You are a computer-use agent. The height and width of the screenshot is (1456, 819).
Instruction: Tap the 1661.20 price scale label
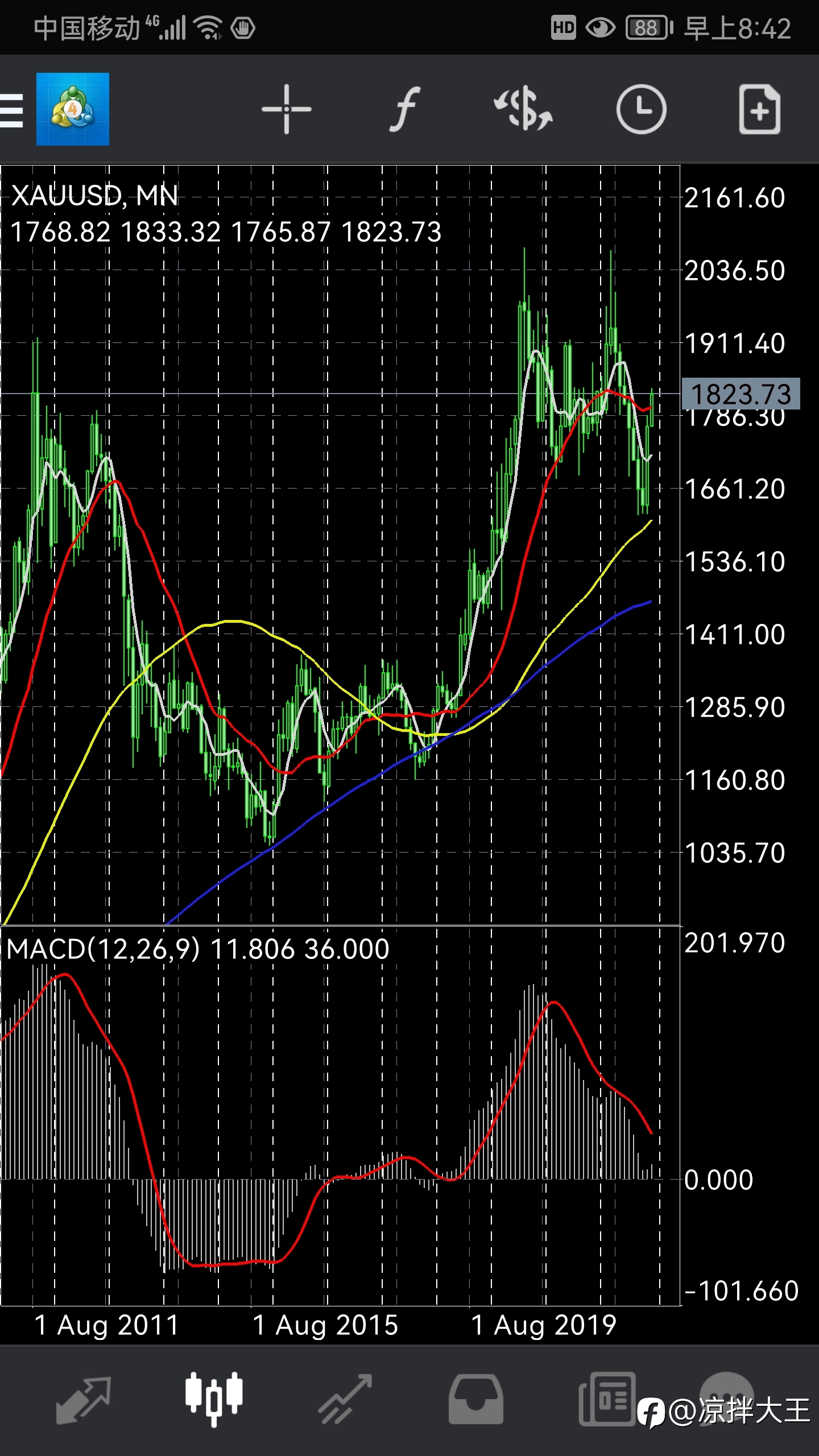734,489
